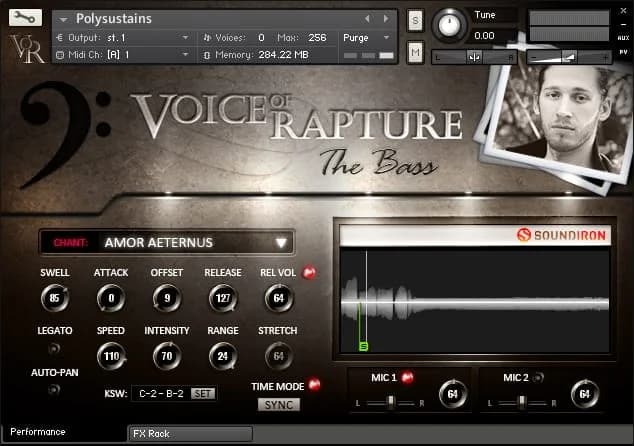Click the Speed knob showing 110
The height and width of the screenshot is (446, 634).
(111, 356)
